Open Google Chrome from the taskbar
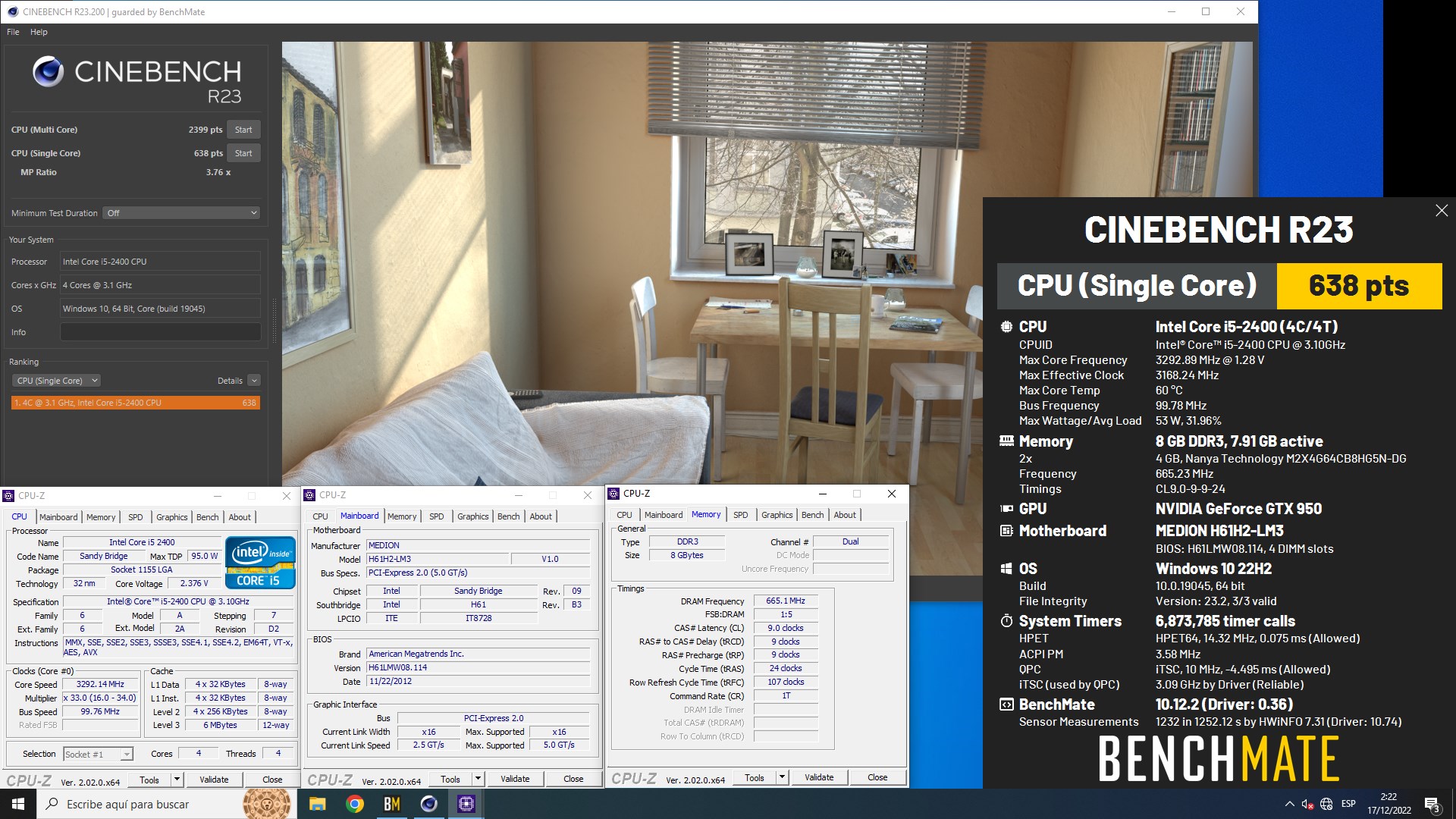1456x819 pixels. 354,804
